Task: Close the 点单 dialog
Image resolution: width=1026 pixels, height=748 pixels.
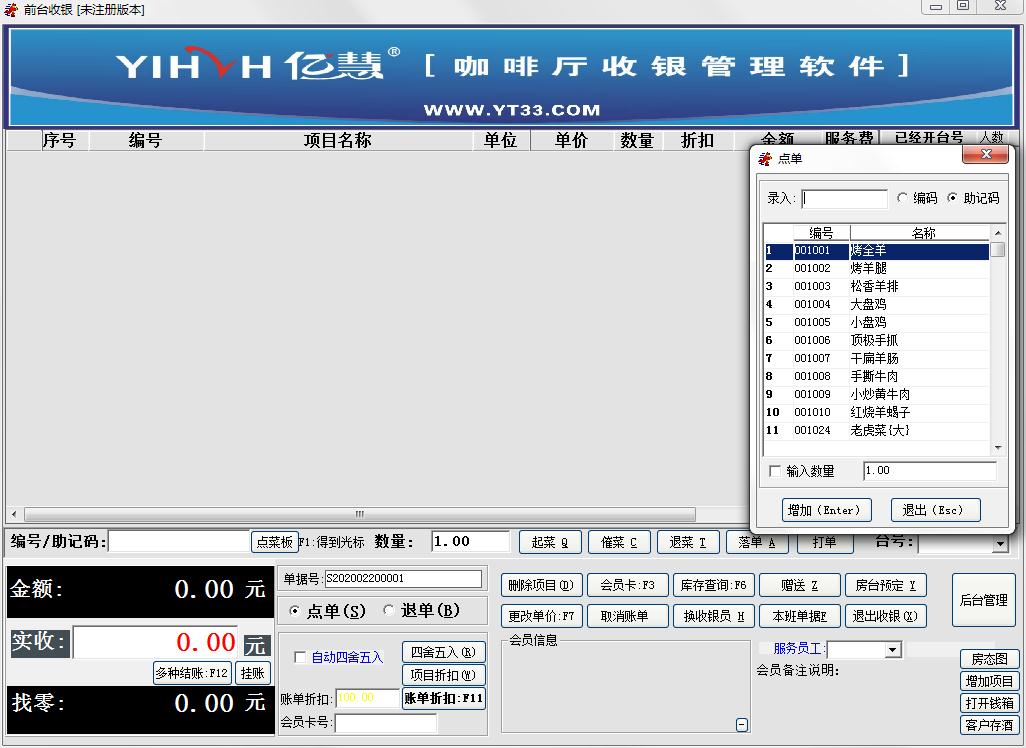Action: (x=985, y=154)
